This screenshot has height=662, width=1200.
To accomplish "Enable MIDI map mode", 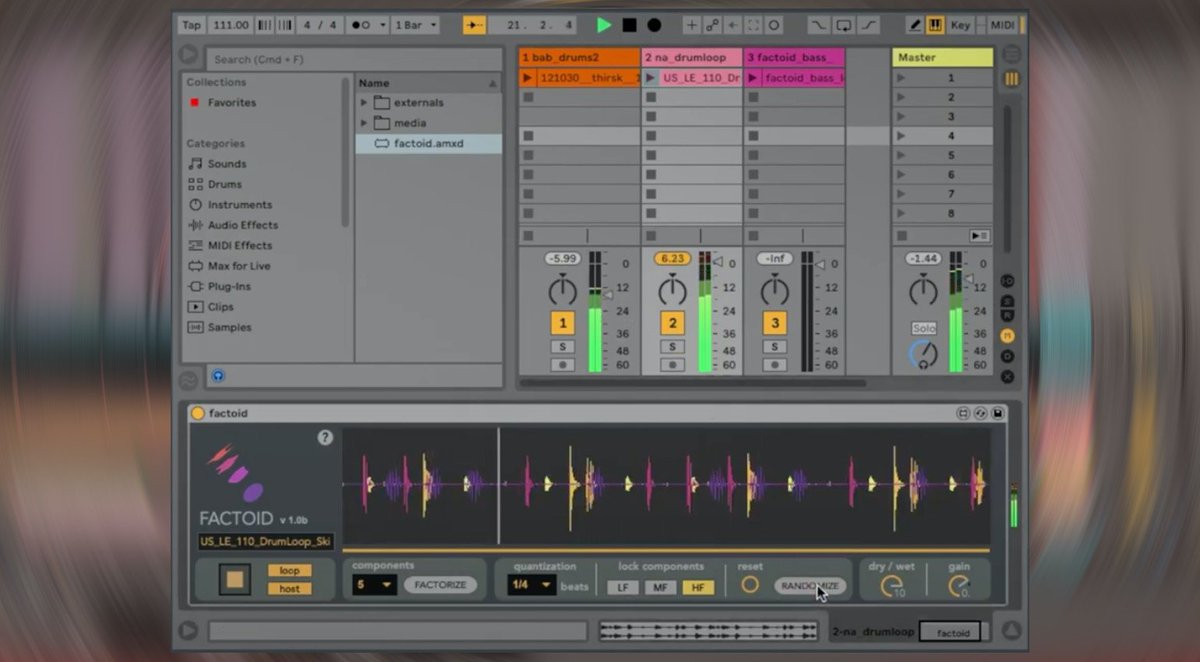I will pos(1001,25).
